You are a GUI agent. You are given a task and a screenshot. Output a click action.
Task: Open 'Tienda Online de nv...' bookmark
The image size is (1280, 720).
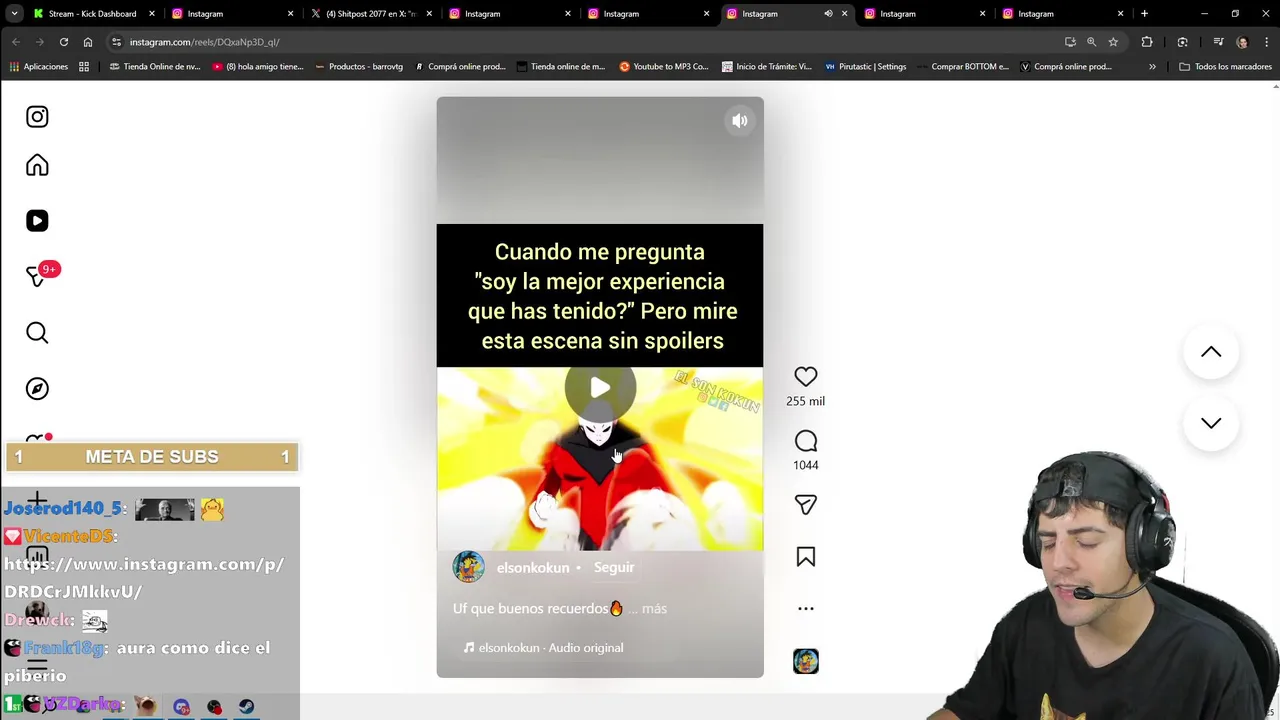tap(154, 67)
